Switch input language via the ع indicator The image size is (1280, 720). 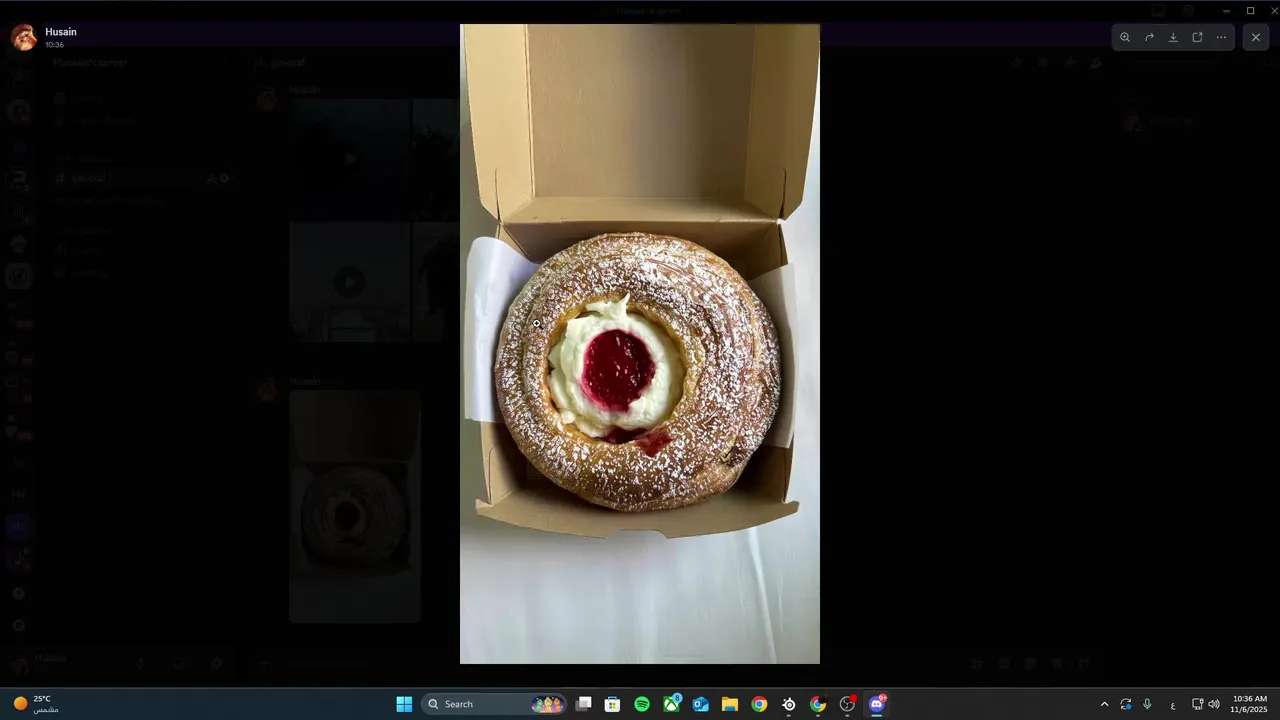[x=1172, y=705]
